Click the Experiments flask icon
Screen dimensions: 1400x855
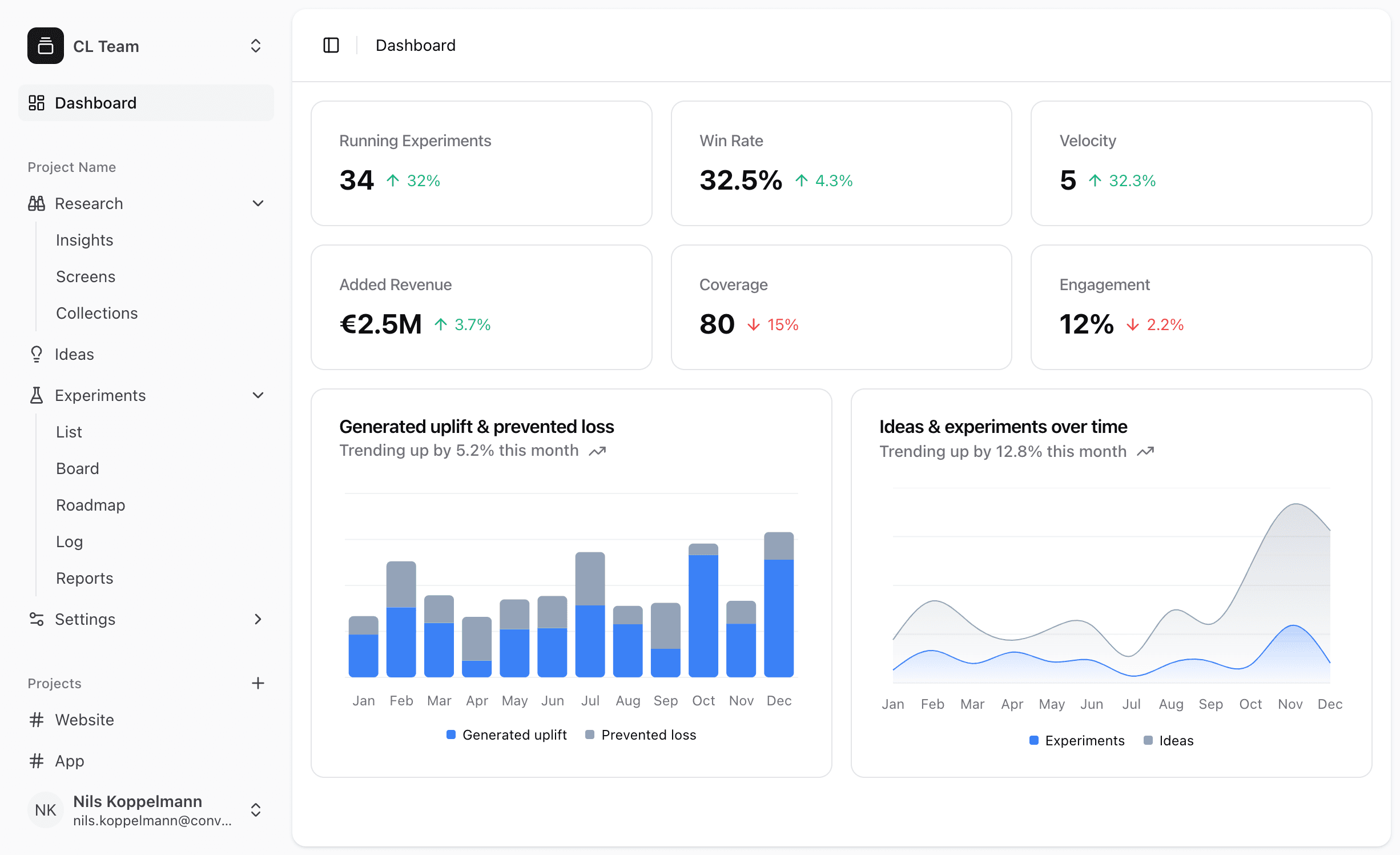coord(37,395)
